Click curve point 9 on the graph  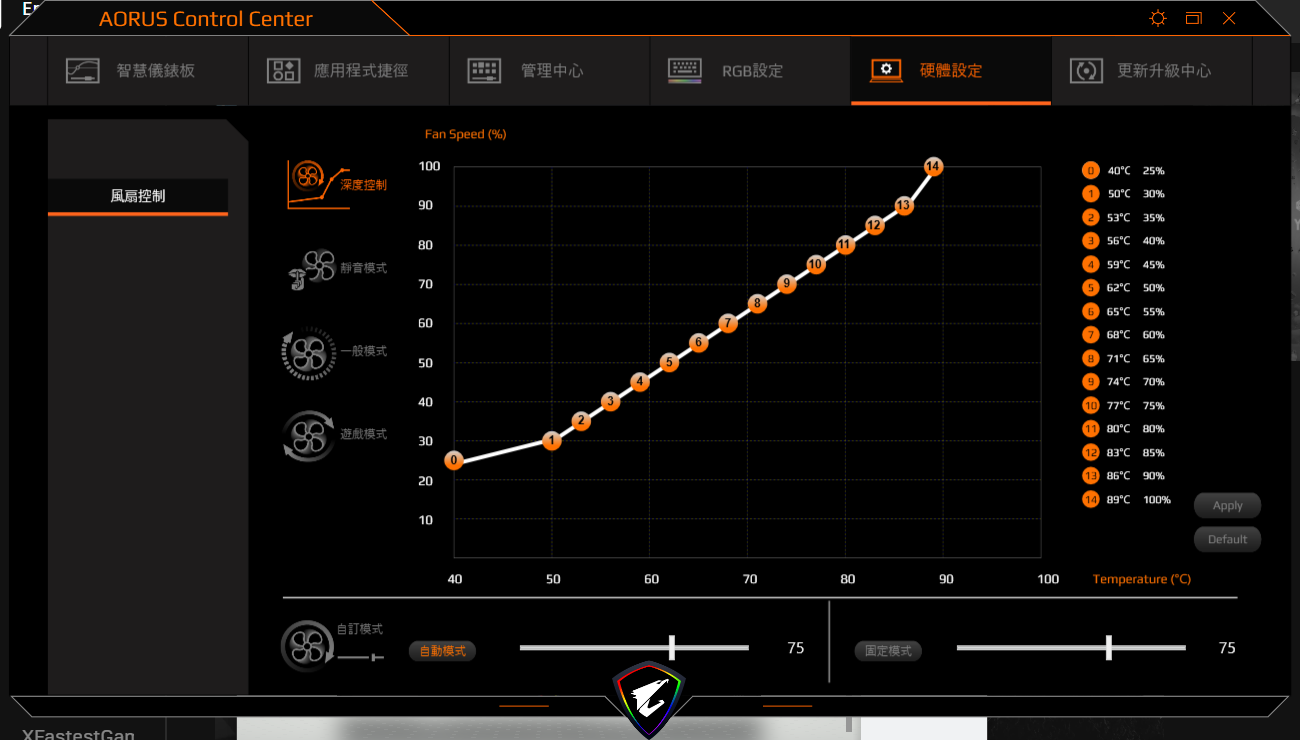tap(787, 284)
